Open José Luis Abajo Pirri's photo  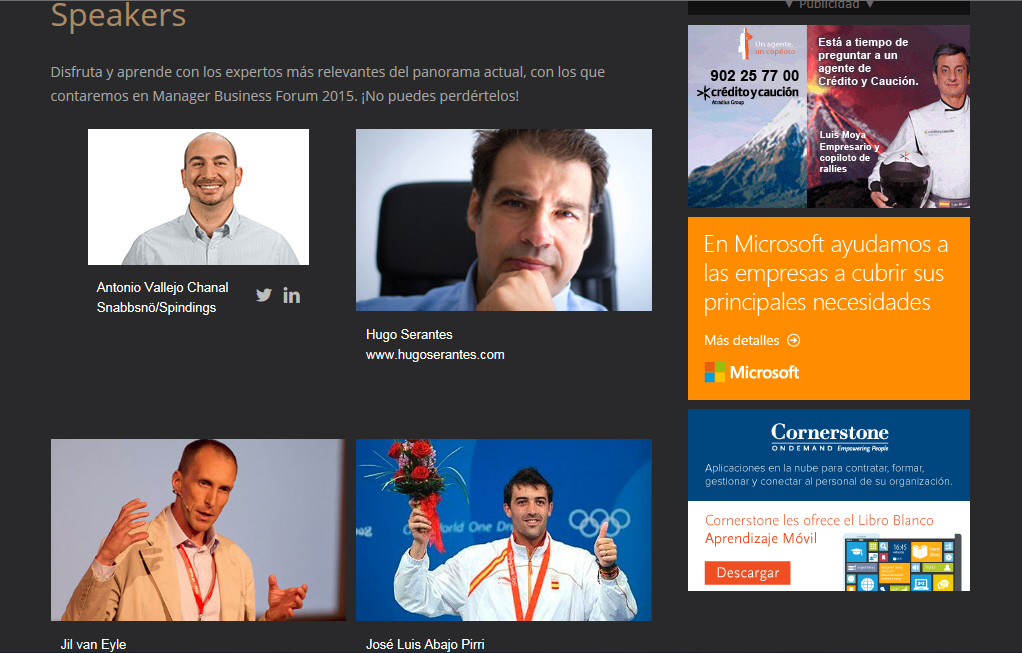(x=503, y=530)
